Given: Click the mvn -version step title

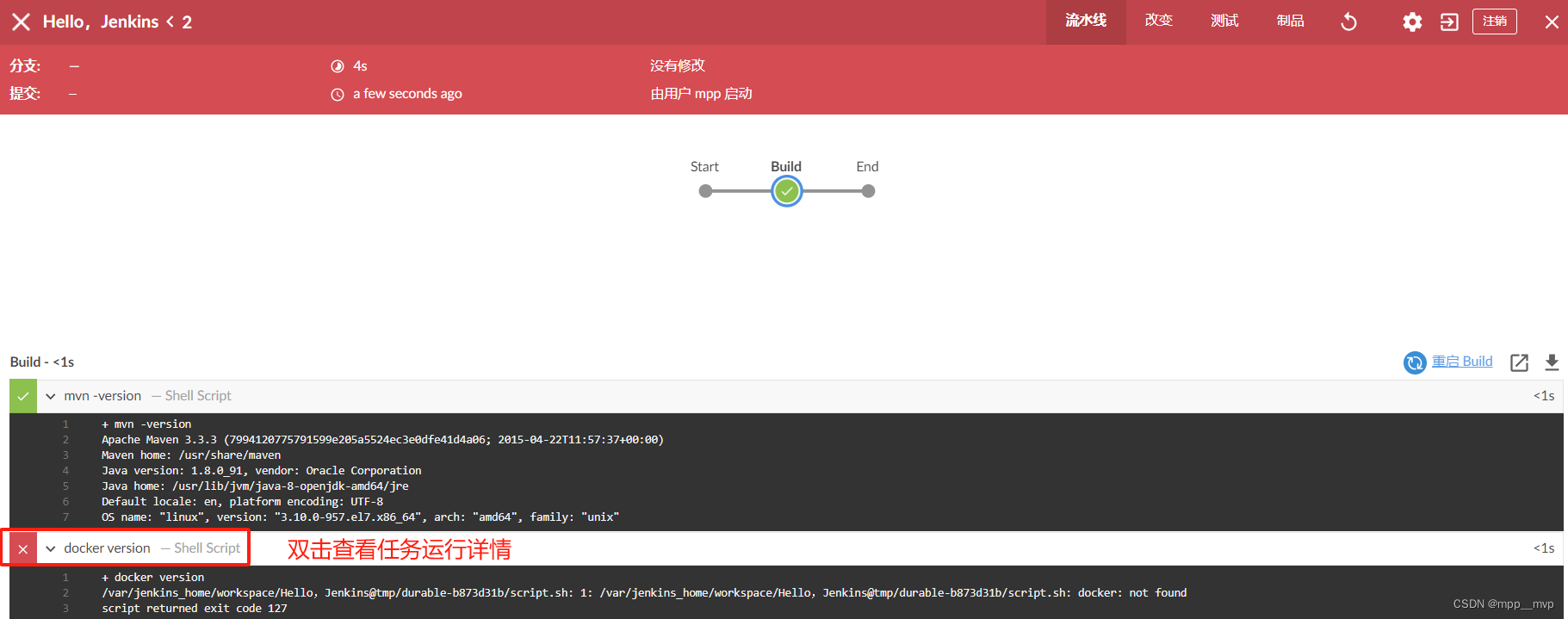Looking at the screenshot, I should (x=102, y=396).
